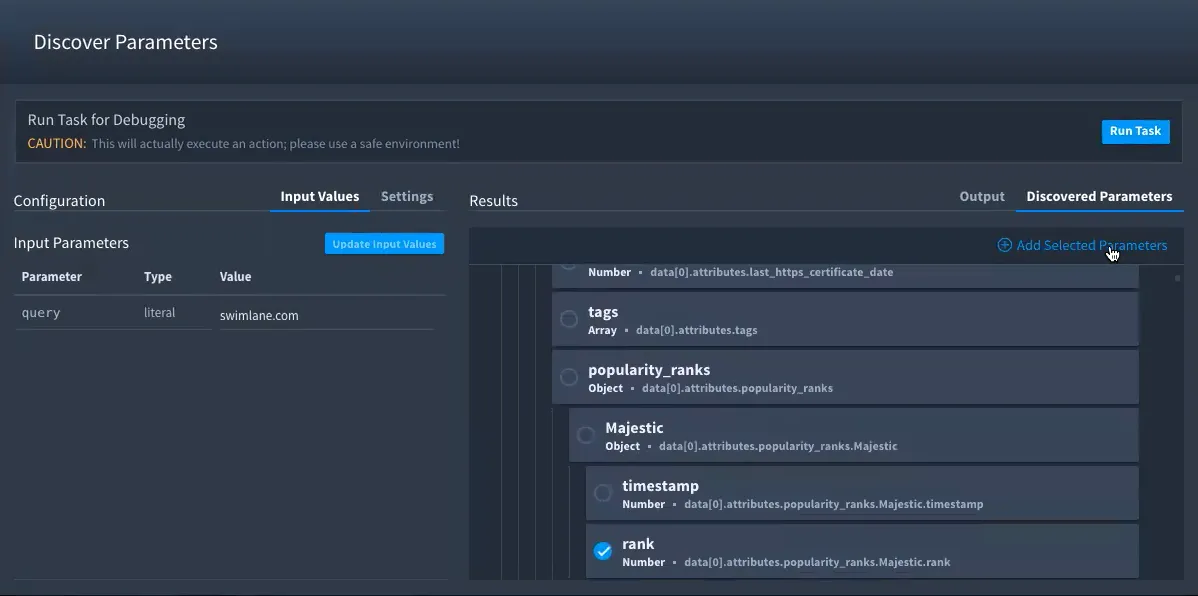This screenshot has height=596, width=1198.
Task: Click the path ending in Majestic.rank
Action: pos(818,562)
